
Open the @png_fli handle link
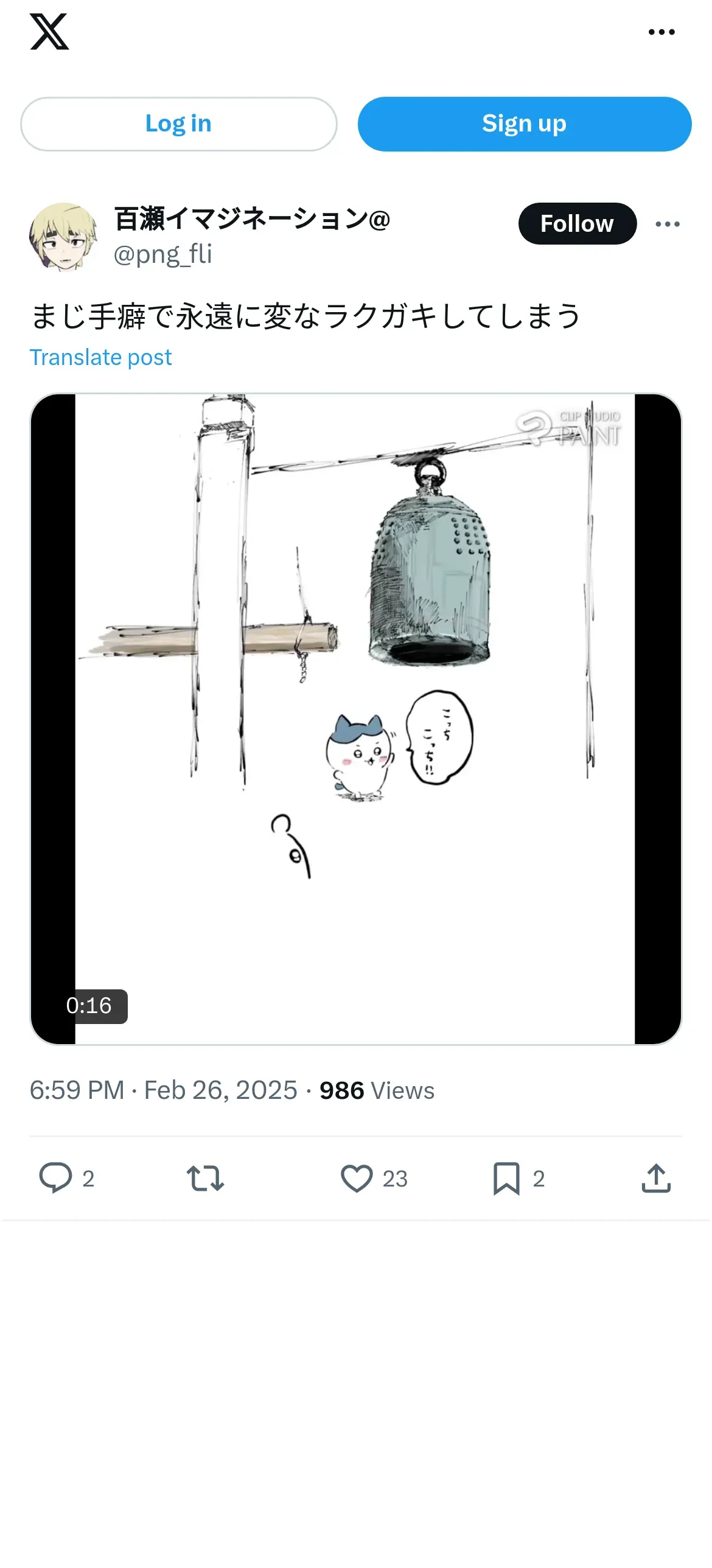162,254
